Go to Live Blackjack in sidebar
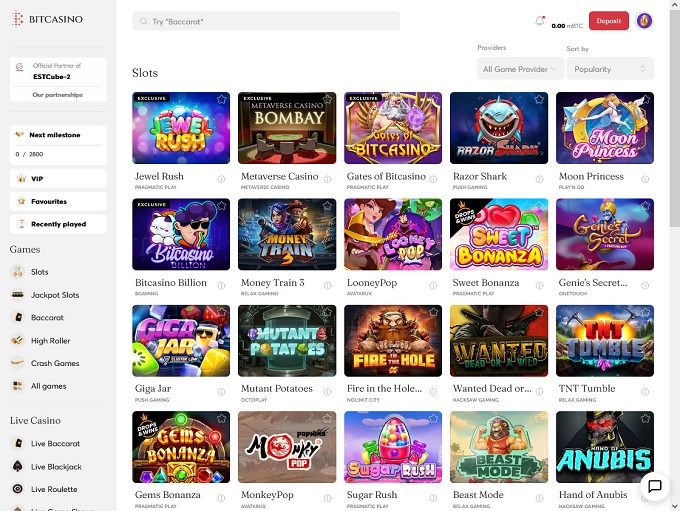This screenshot has height=511, width=680. coord(58,466)
